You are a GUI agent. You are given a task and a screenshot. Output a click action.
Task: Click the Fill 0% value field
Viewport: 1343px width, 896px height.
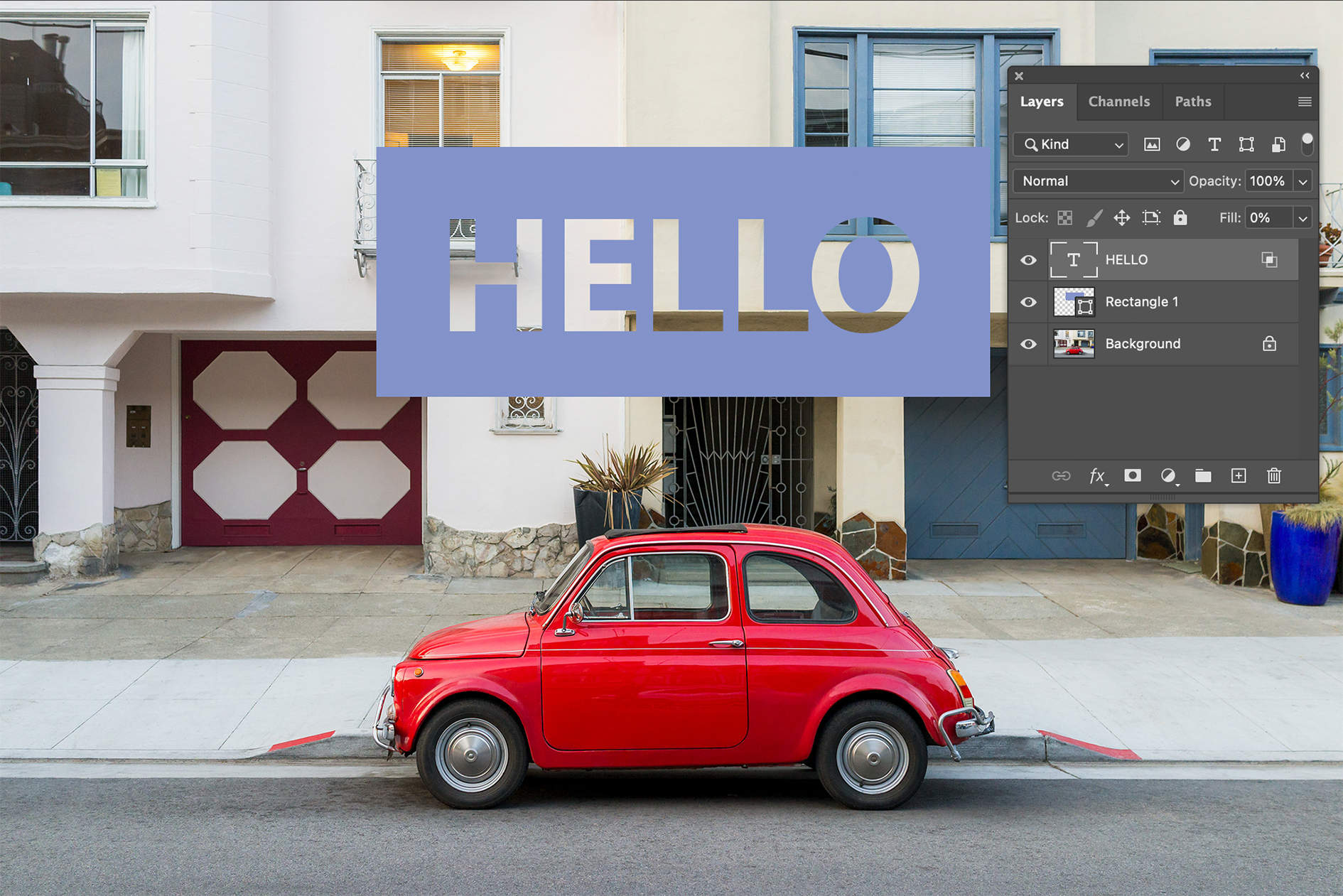pos(1269,217)
